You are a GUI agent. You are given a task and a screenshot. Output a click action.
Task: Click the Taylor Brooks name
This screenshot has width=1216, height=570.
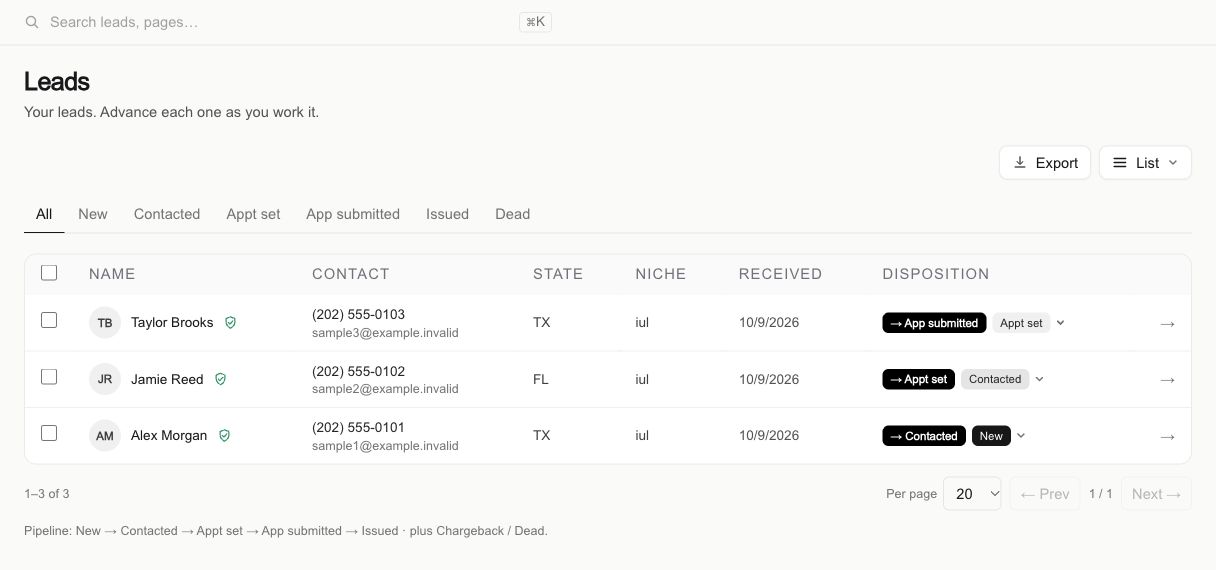(172, 323)
